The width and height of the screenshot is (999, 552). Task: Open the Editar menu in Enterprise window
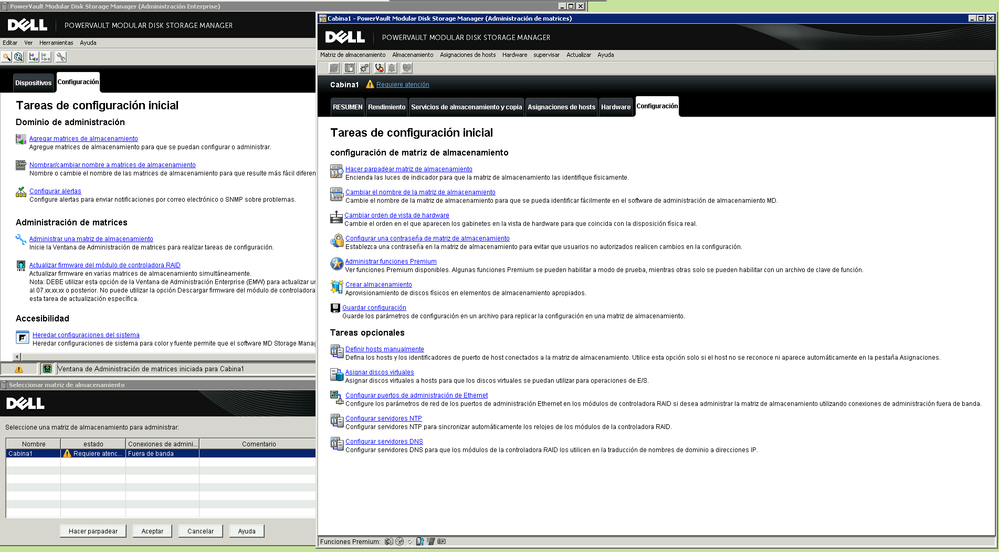[10, 43]
